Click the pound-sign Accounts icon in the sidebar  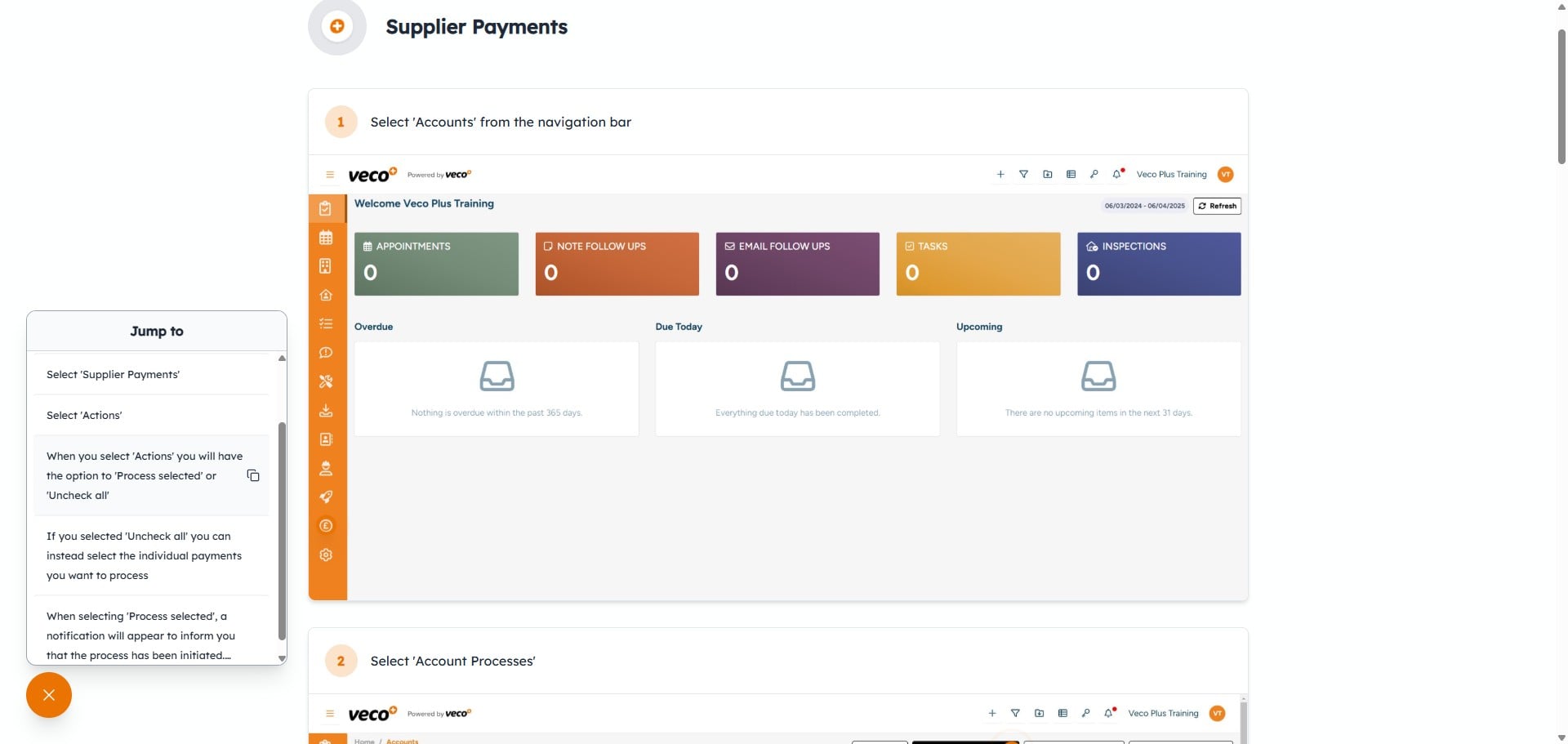tap(326, 526)
